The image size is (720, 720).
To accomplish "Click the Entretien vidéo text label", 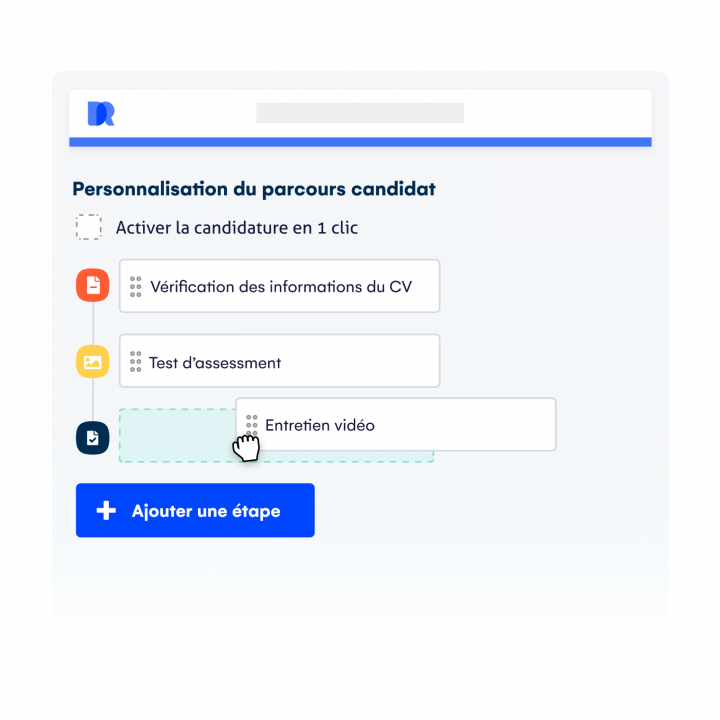I will tap(320, 425).
